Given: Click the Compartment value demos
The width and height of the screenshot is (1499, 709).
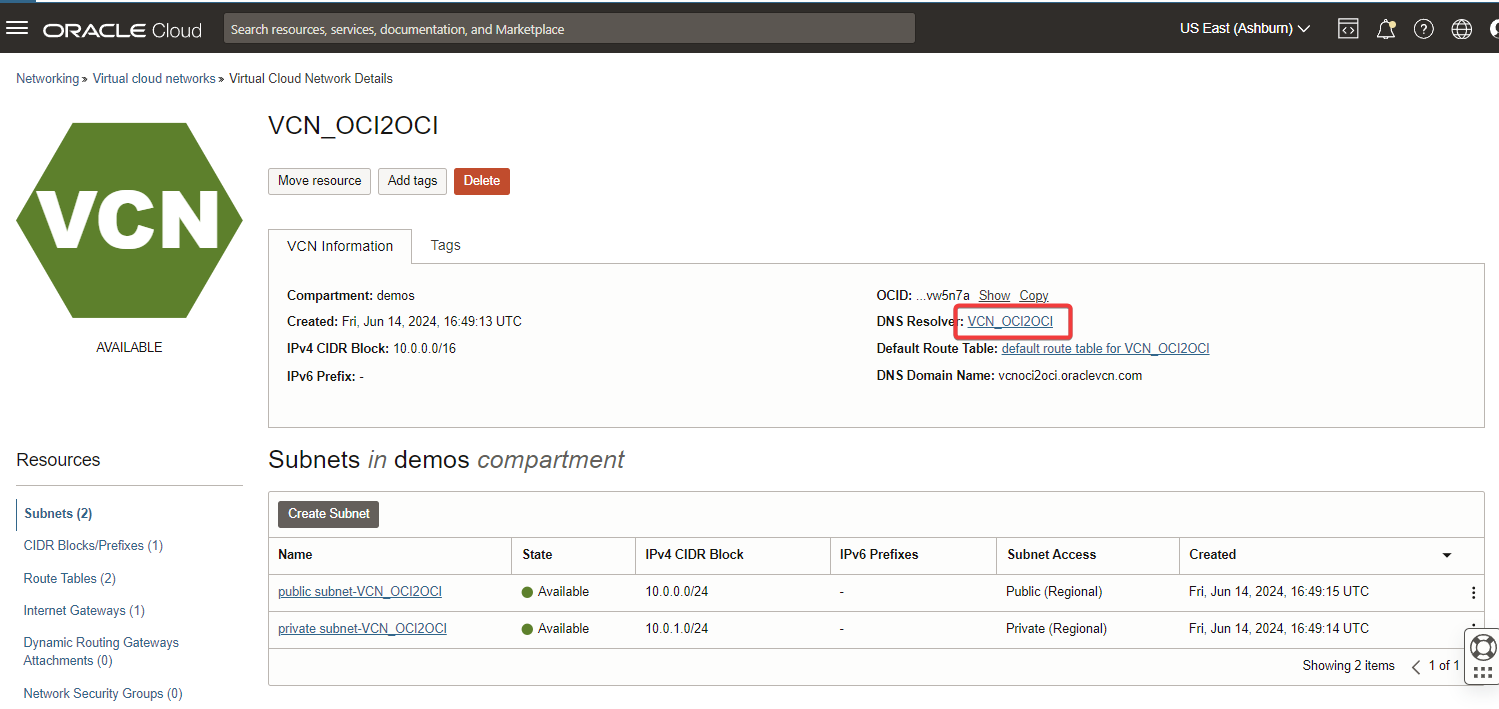Looking at the screenshot, I should pos(395,296).
